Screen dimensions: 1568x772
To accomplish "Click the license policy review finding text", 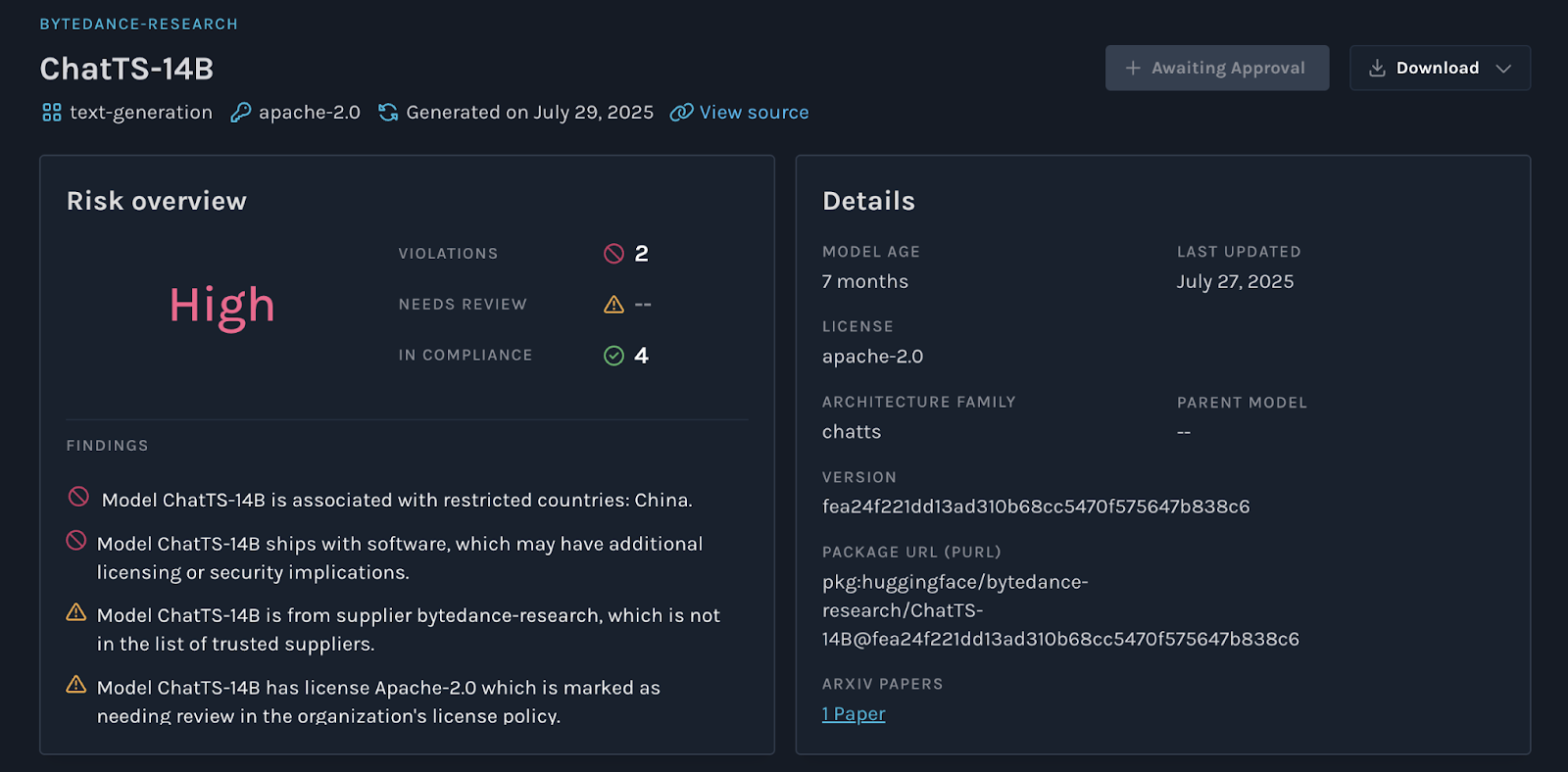I will [378, 702].
